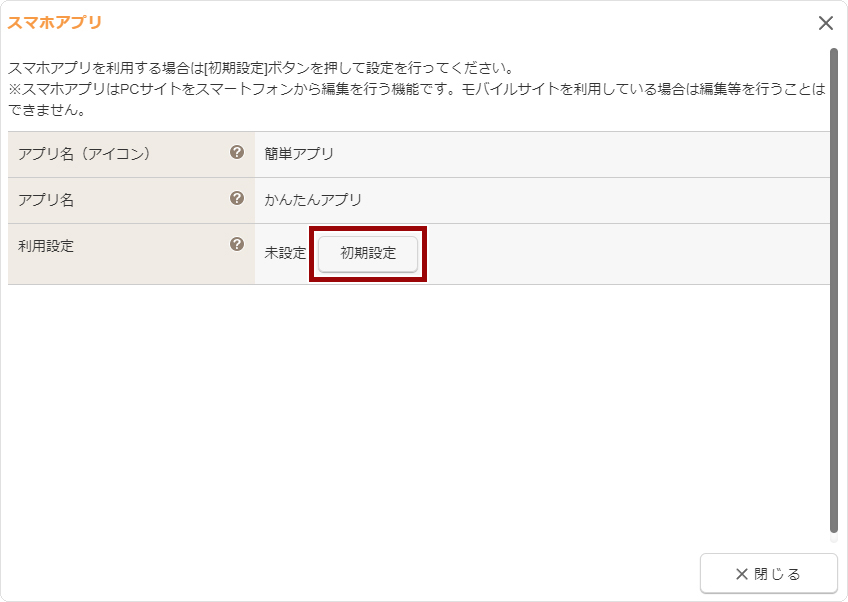Select the アプリ名（アイコン） row label
The height and width of the screenshot is (602, 848).
[84, 154]
